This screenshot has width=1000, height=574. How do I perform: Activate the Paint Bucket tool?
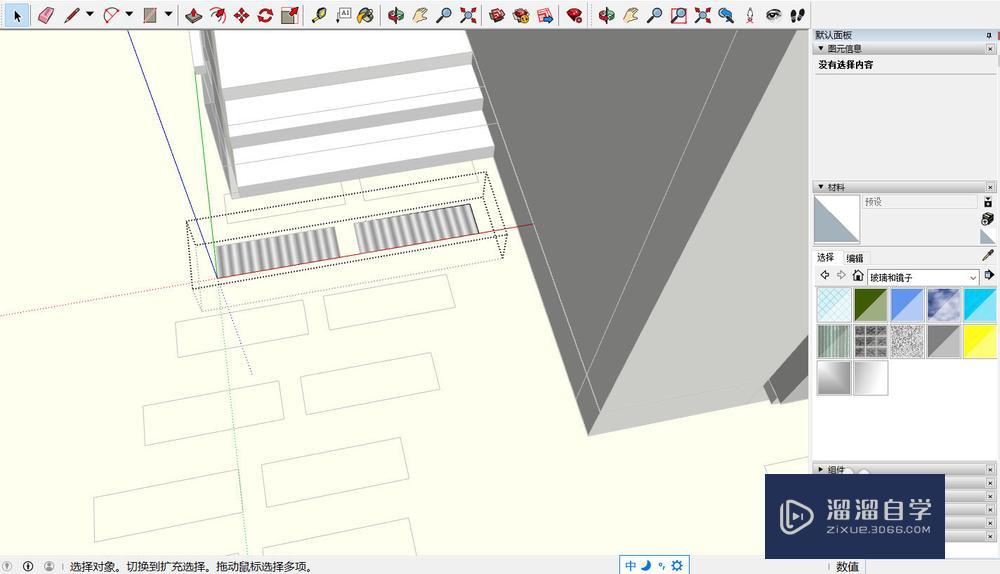coord(365,15)
